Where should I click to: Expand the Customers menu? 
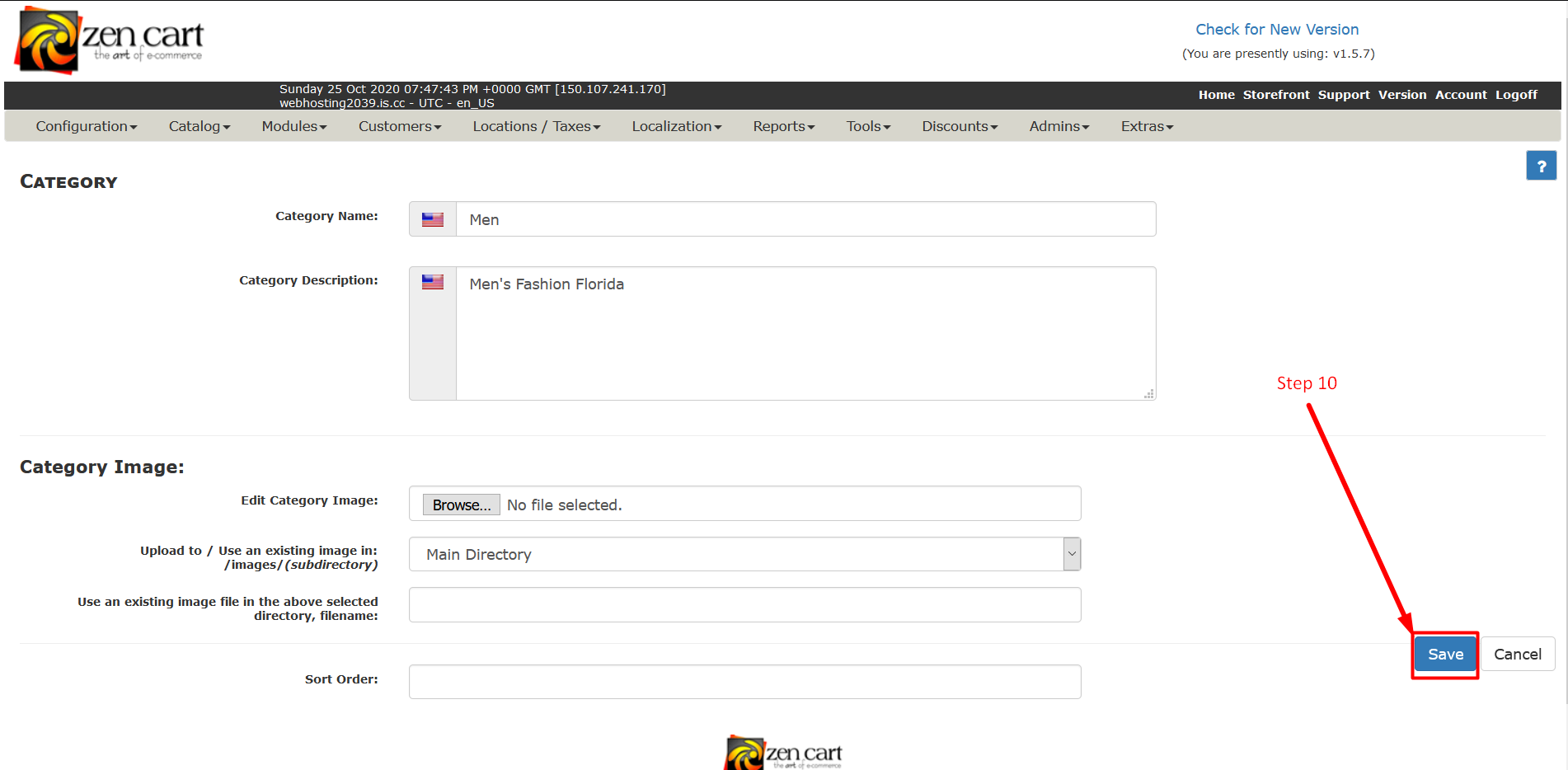(x=400, y=126)
